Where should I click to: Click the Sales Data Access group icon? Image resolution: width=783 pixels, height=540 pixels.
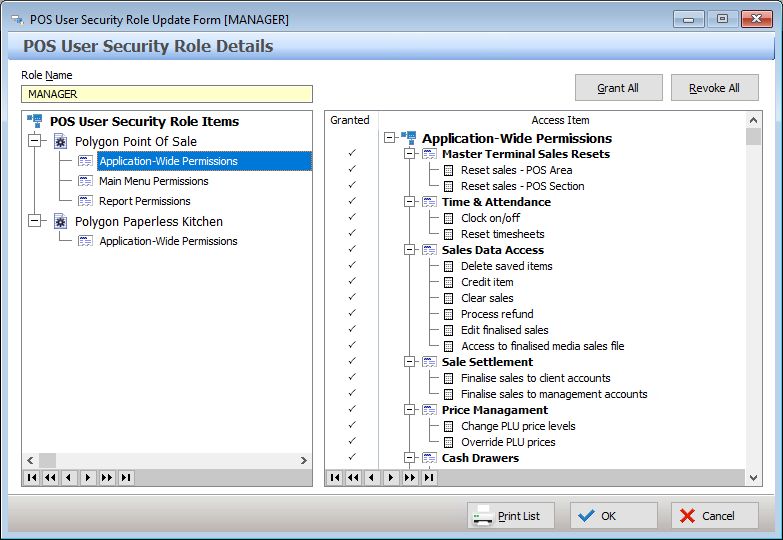coord(429,250)
